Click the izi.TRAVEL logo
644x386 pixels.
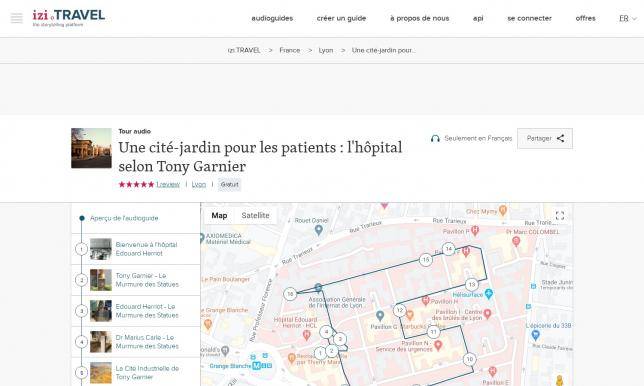pyautogui.click(x=69, y=18)
